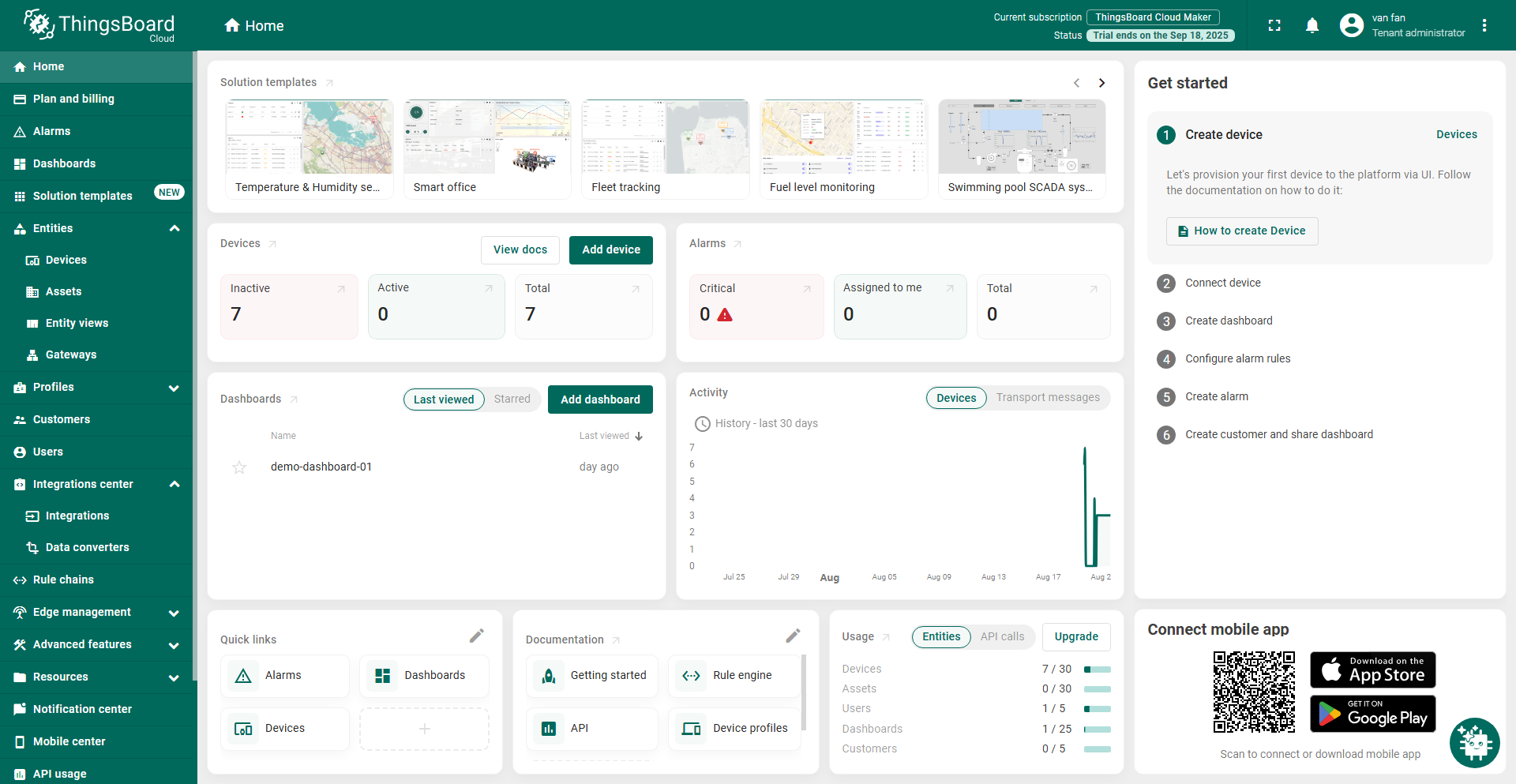The width and height of the screenshot is (1516, 784).
Task: Edit Documentation links with pencil icon
Action: coord(794,636)
